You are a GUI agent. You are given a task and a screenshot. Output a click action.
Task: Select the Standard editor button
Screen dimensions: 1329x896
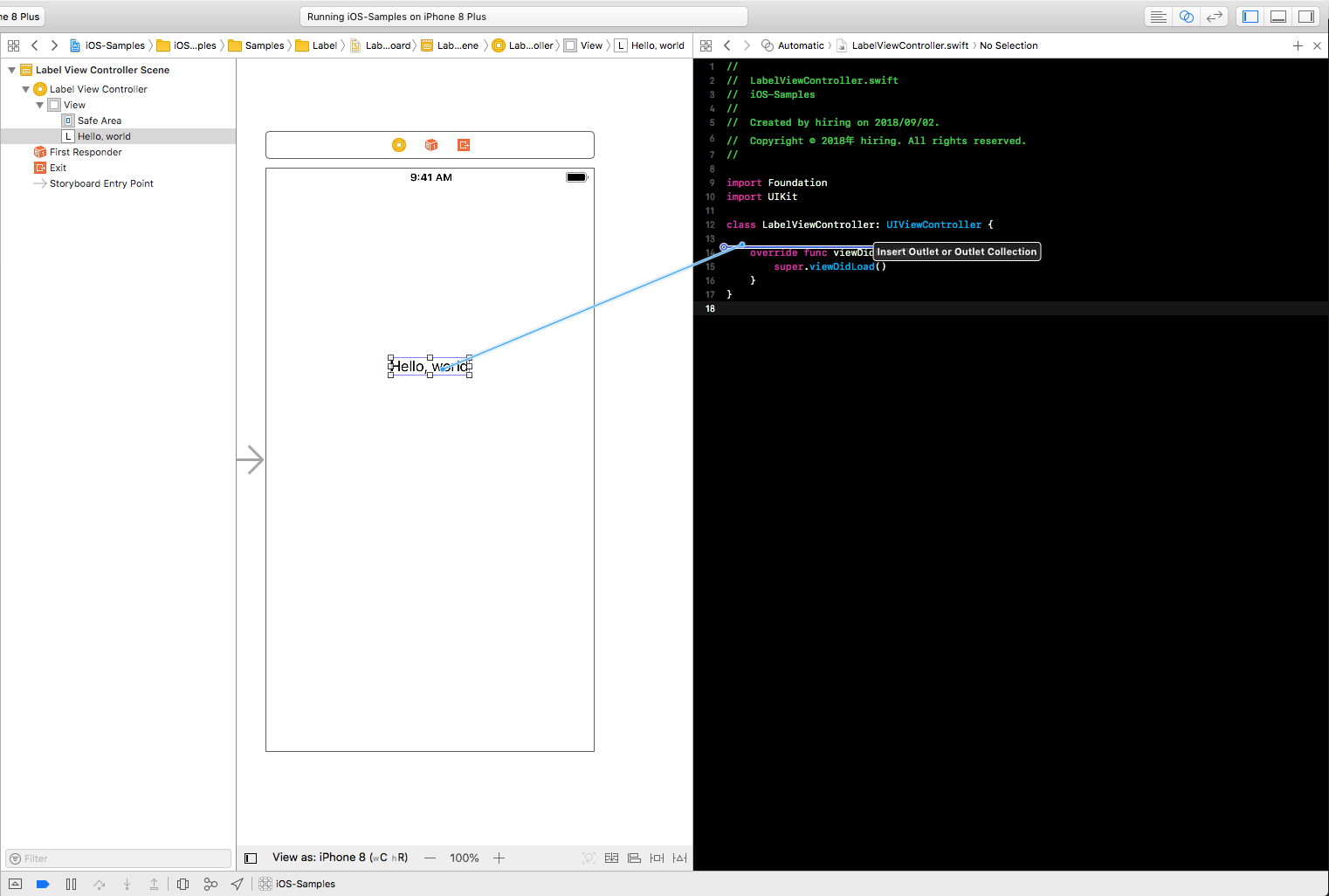point(1158,17)
